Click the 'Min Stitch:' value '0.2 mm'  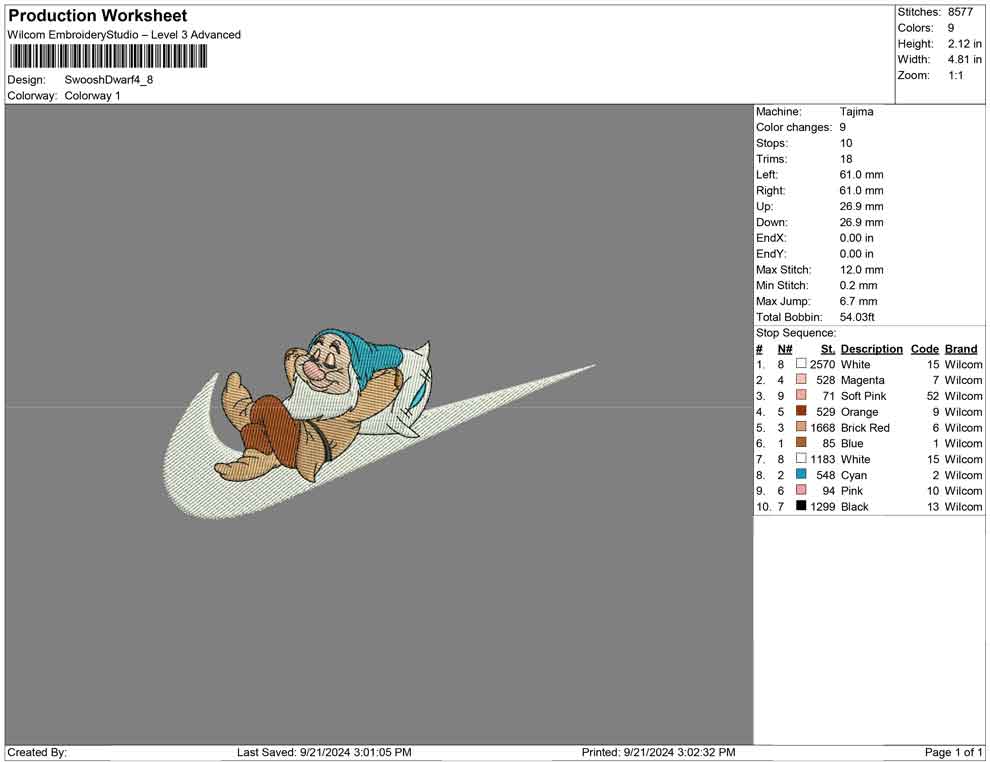tap(858, 285)
